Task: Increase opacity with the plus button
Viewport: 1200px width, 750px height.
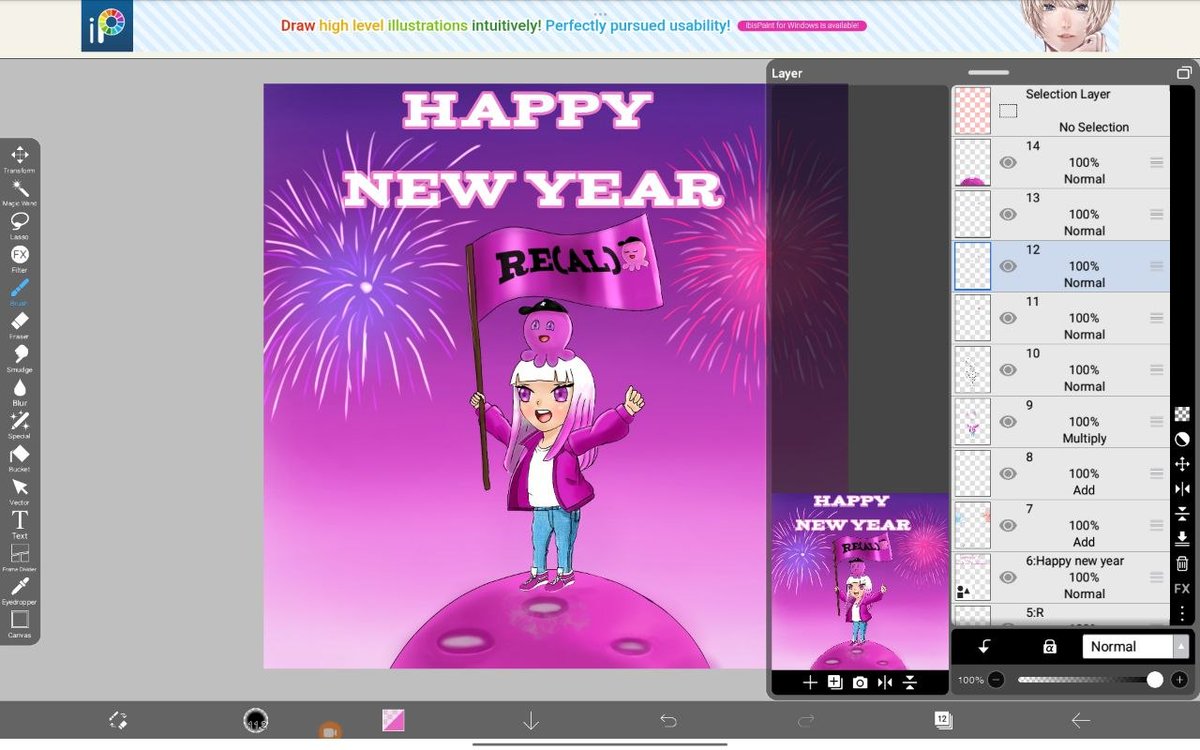Action: (x=1180, y=680)
